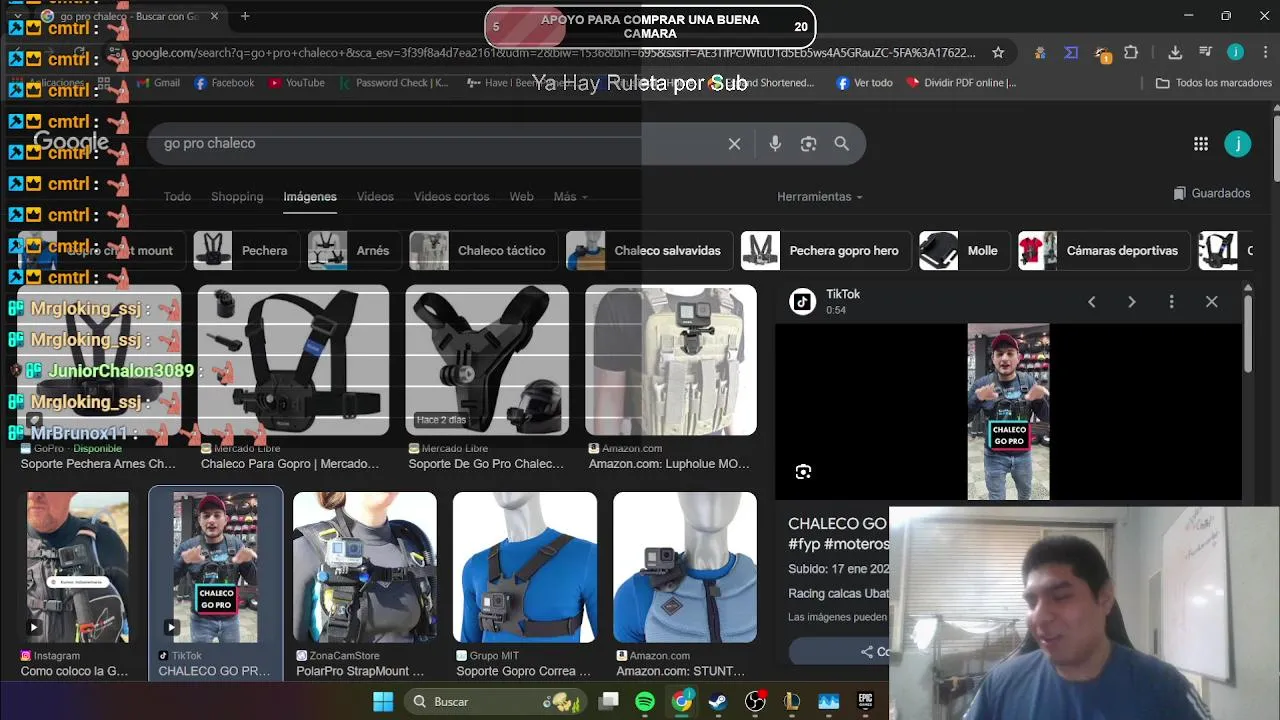Open Steam from the taskbar
The image size is (1280, 720).
pos(718,702)
